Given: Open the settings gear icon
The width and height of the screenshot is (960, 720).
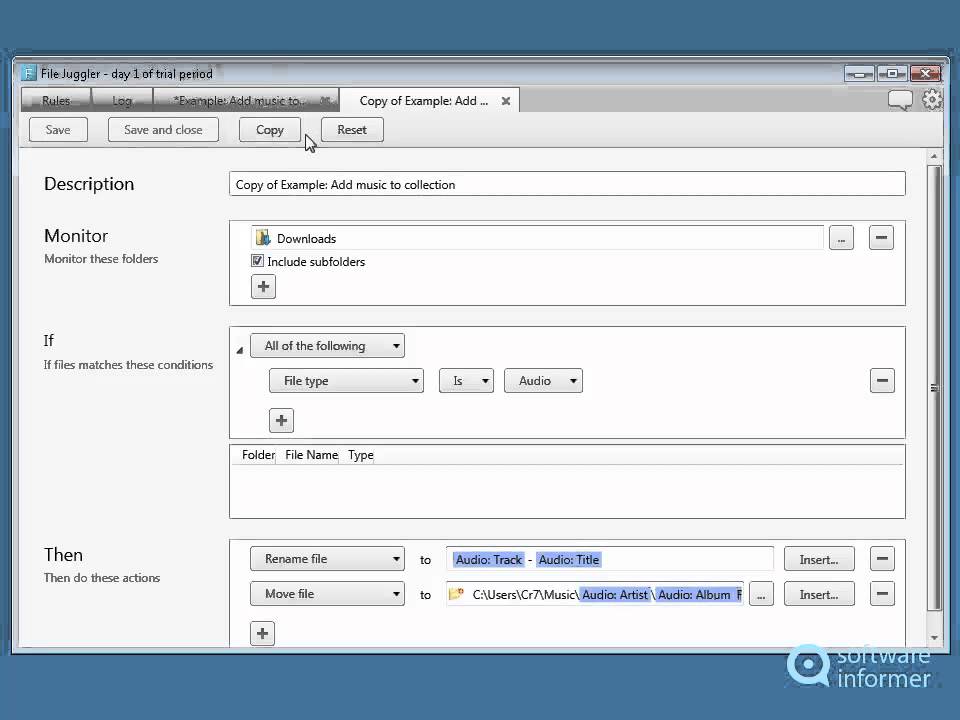Looking at the screenshot, I should tap(932, 100).
